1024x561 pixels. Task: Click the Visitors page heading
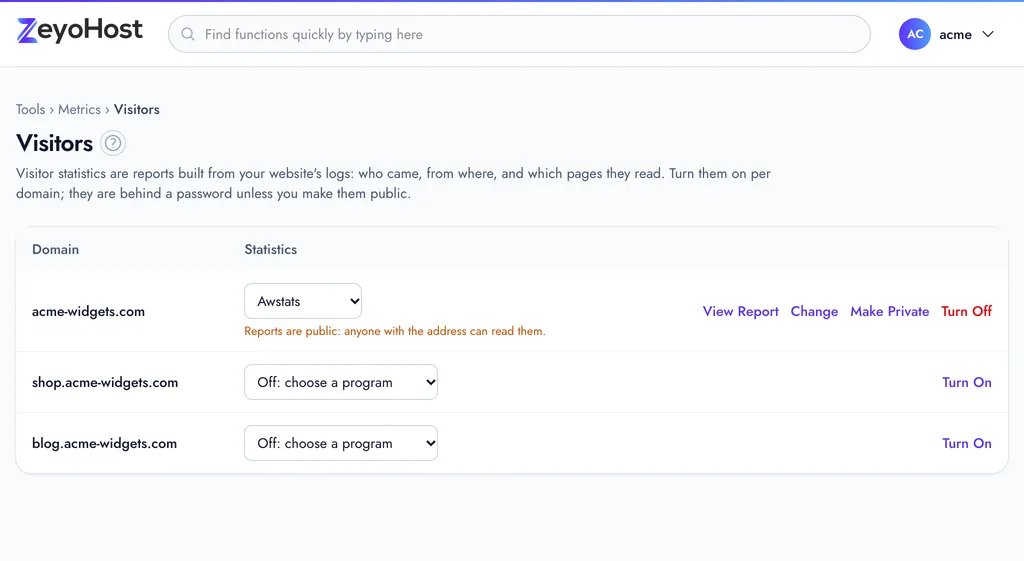click(x=55, y=143)
